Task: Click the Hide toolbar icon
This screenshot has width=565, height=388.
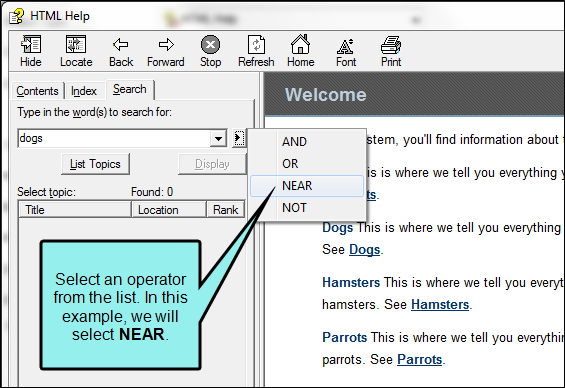Action: tap(31, 51)
